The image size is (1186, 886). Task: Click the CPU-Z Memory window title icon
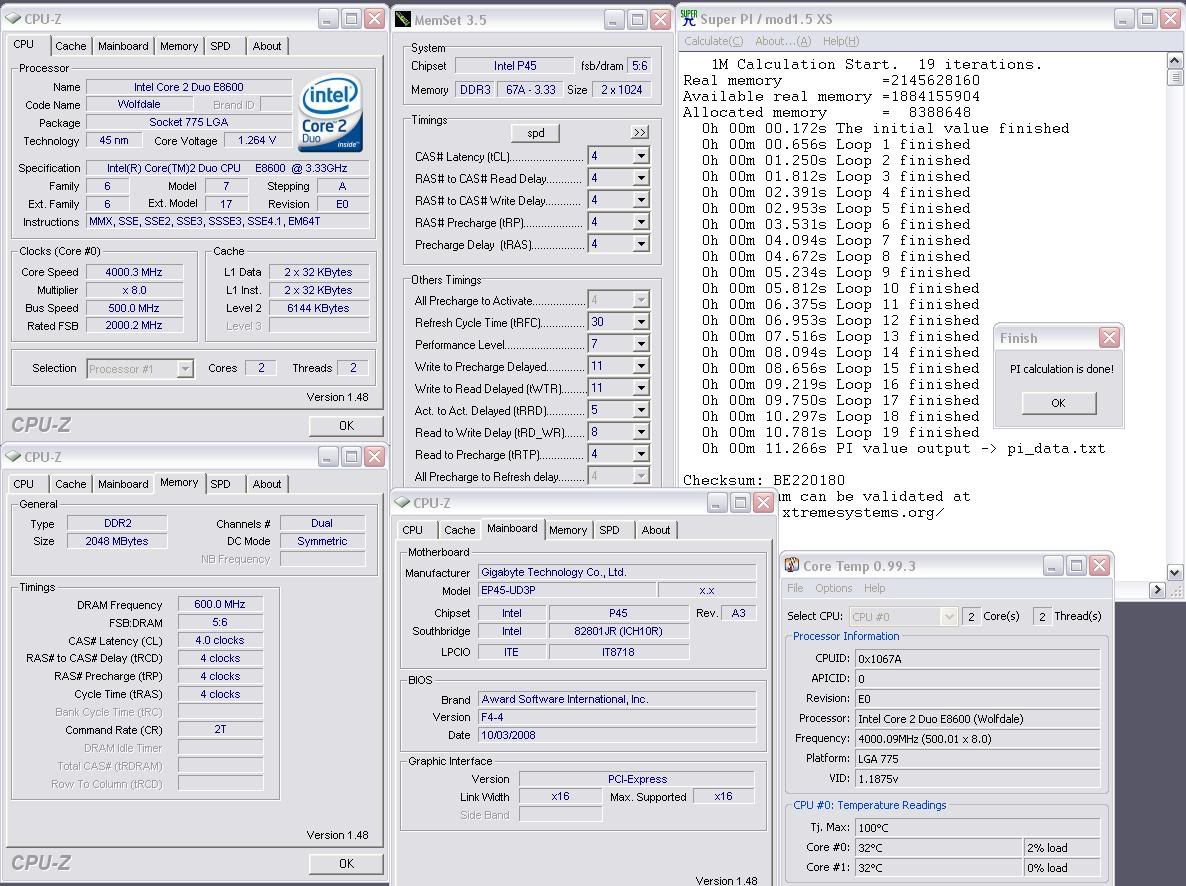(13, 456)
